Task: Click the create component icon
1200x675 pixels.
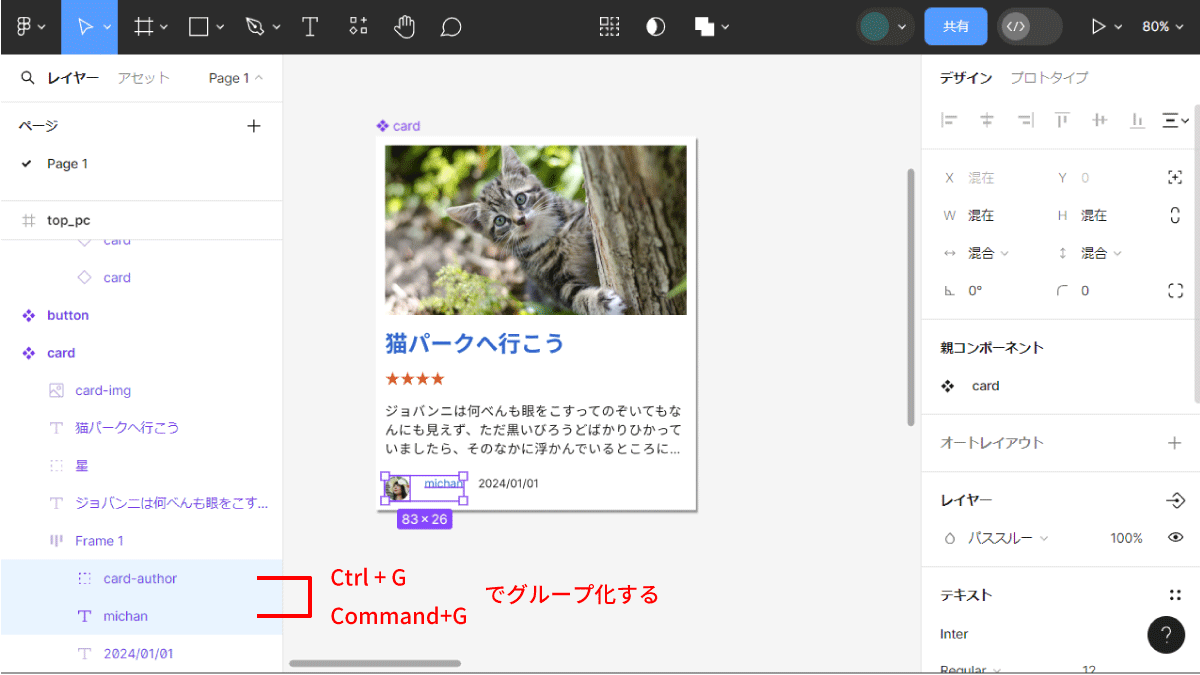Action: point(609,27)
